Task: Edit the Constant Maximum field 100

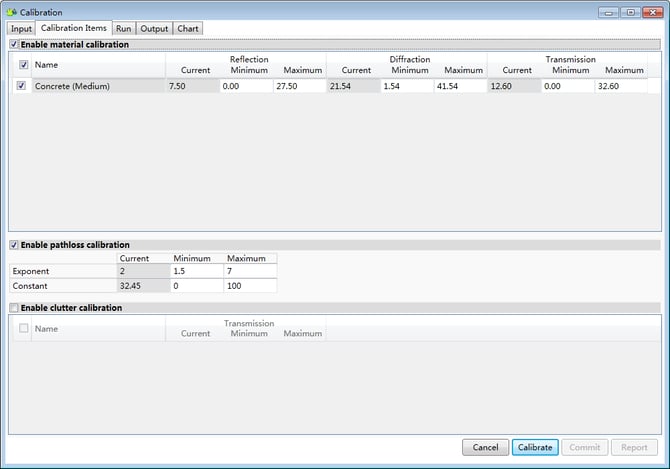Action: click(x=250, y=285)
